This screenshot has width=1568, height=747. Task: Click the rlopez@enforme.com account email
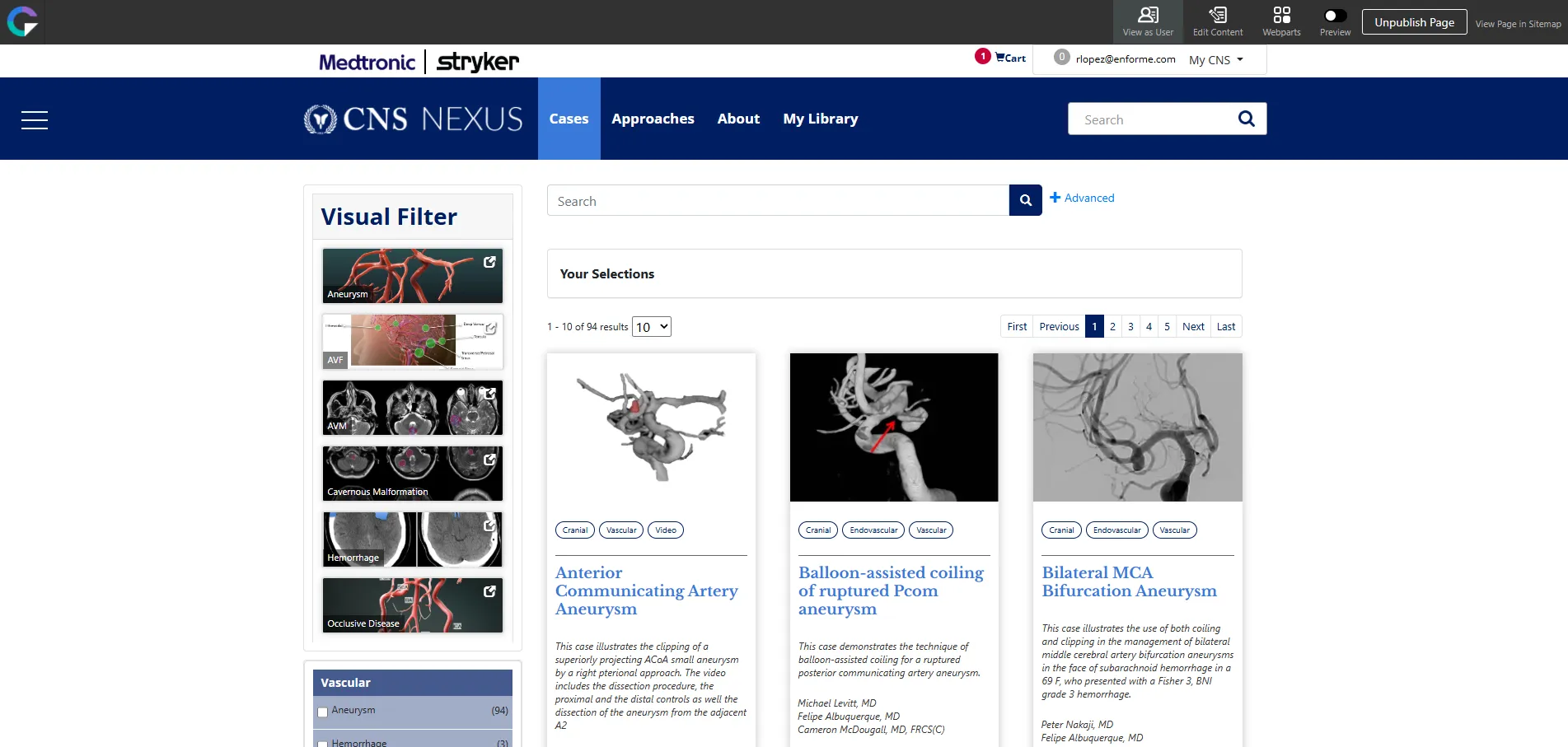pos(1126,59)
